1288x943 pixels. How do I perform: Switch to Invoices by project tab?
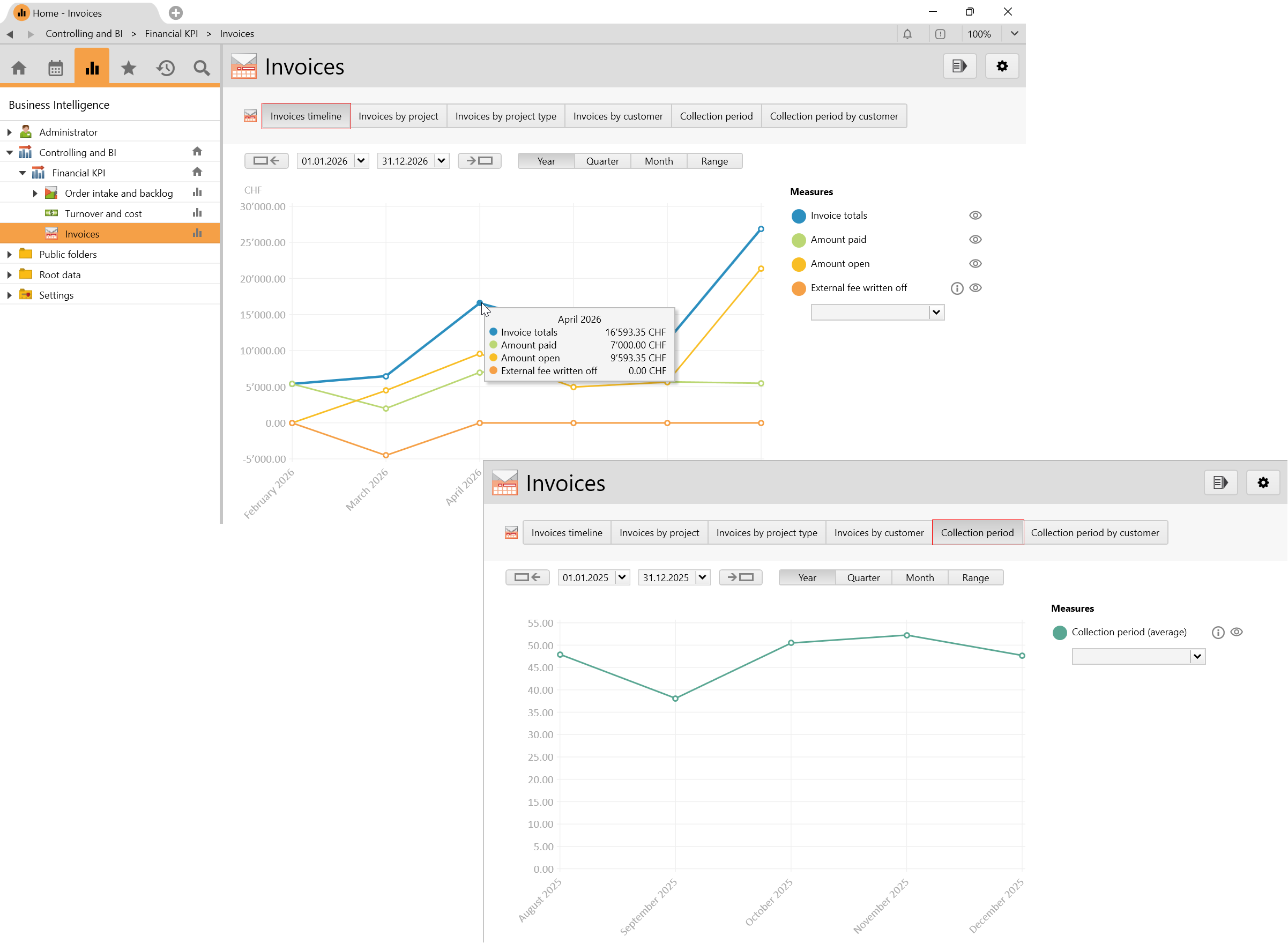point(398,116)
